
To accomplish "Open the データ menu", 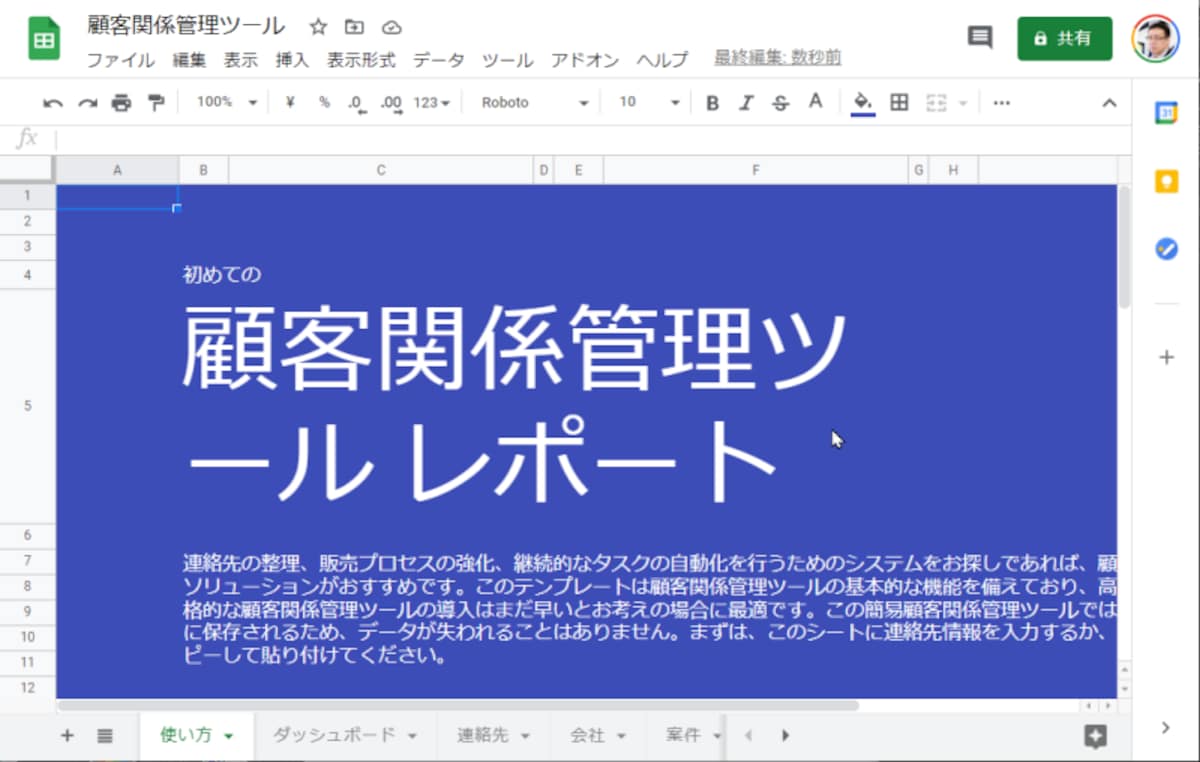I will pyautogui.click(x=438, y=60).
